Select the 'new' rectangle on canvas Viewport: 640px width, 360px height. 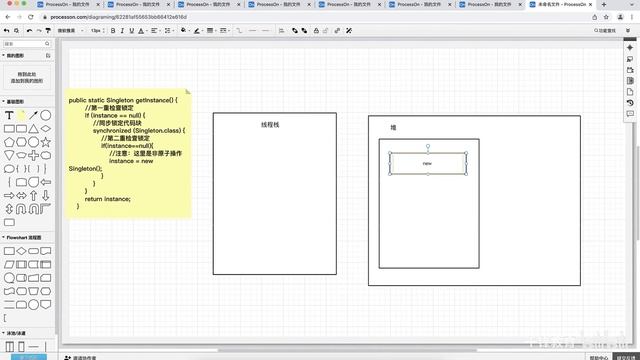pyautogui.click(x=427, y=163)
